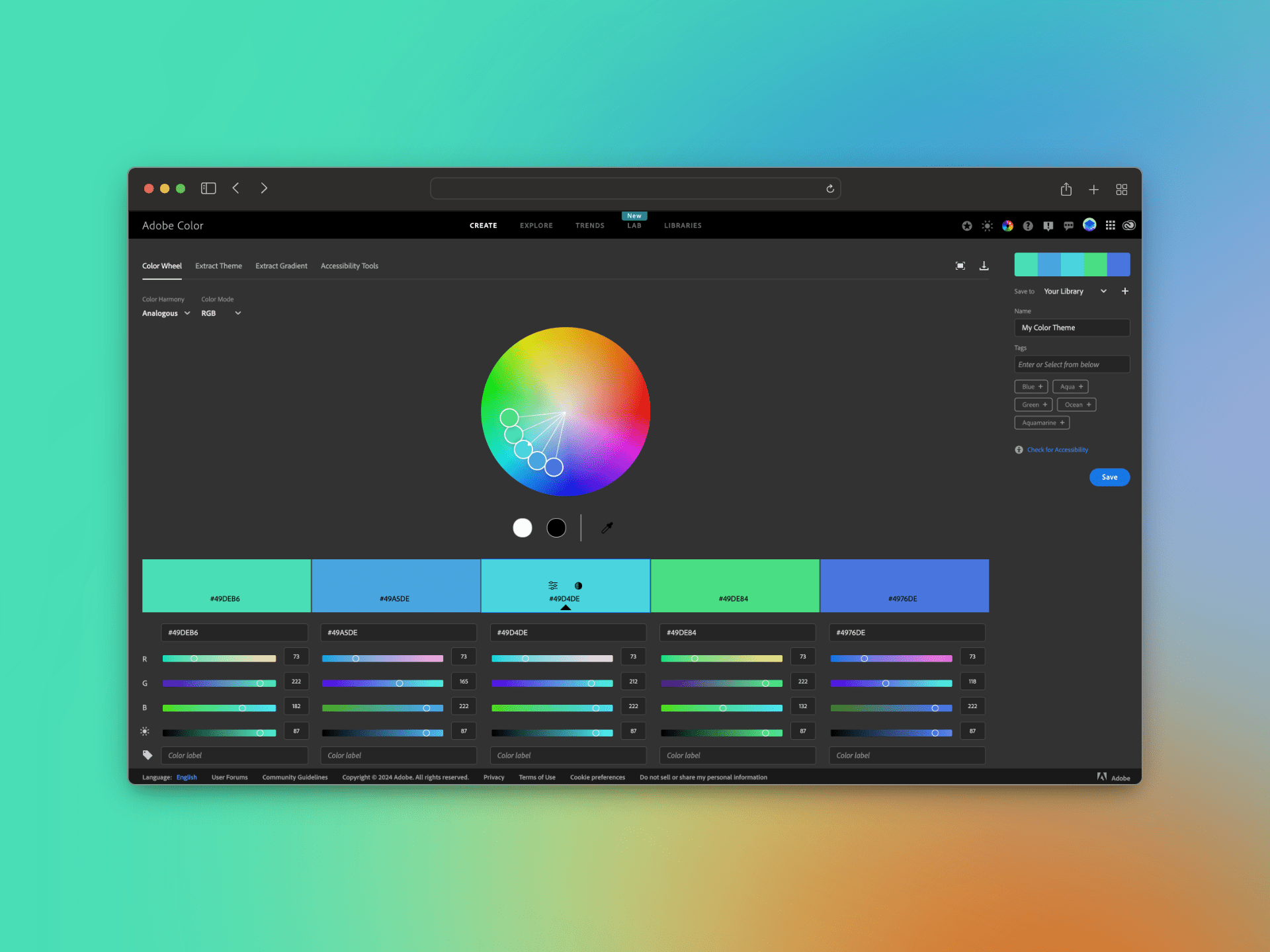Image resolution: width=1270 pixels, height=952 pixels.
Task: Select the #4976DE color swatch
Action: tap(904, 586)
